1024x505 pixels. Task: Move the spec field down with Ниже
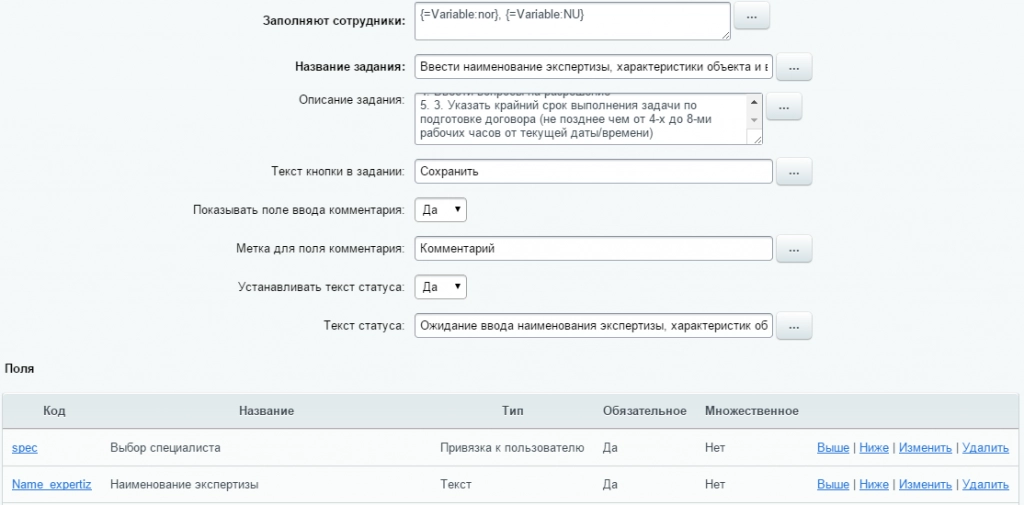click(873, 448)
